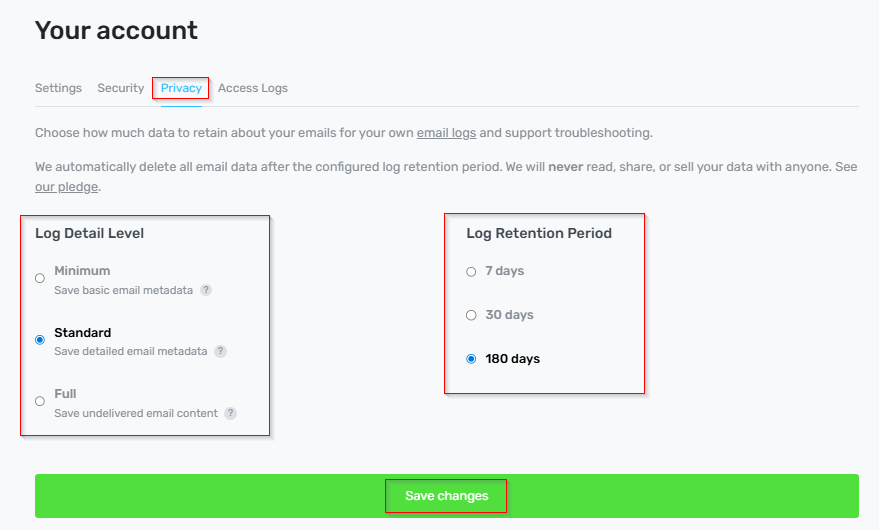This screenshot has width=879, height=530.
Task: Click the bold word never in the description
Action: [564, 167]
